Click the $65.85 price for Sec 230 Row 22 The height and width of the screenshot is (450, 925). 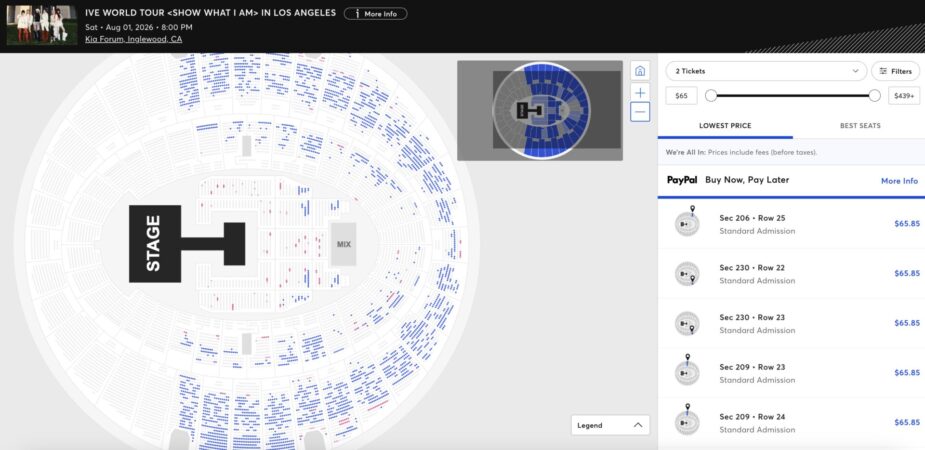pos(907,274)
